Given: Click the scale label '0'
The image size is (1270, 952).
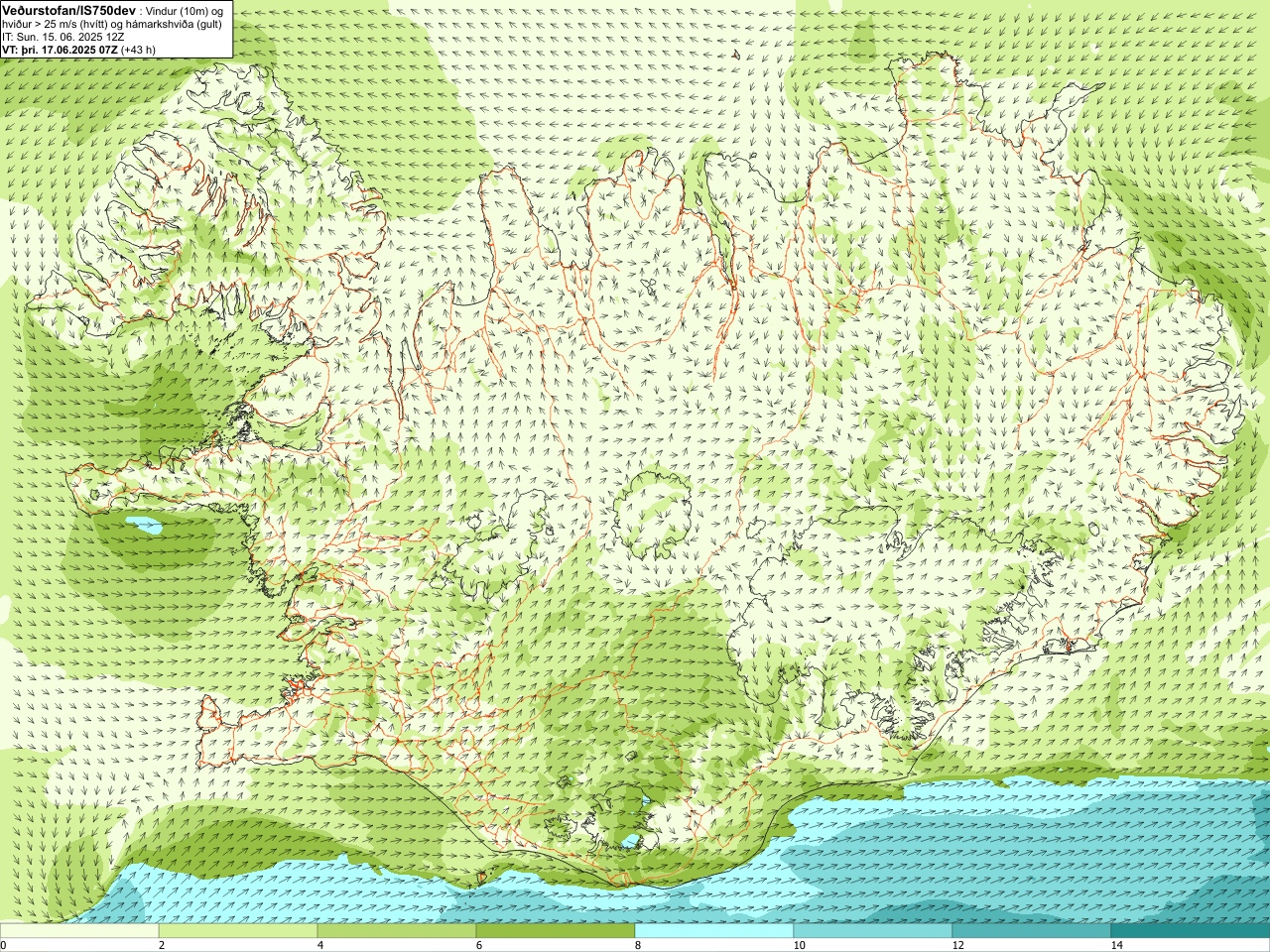Looking at the screenshot, I should click(x=4, y=945).
